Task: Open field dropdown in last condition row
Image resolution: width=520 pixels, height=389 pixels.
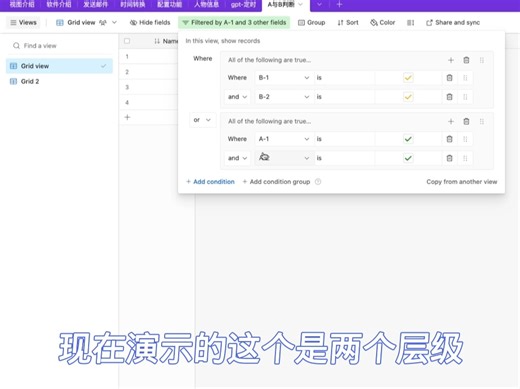Action: pyautogui.click(x=284, y=158)
